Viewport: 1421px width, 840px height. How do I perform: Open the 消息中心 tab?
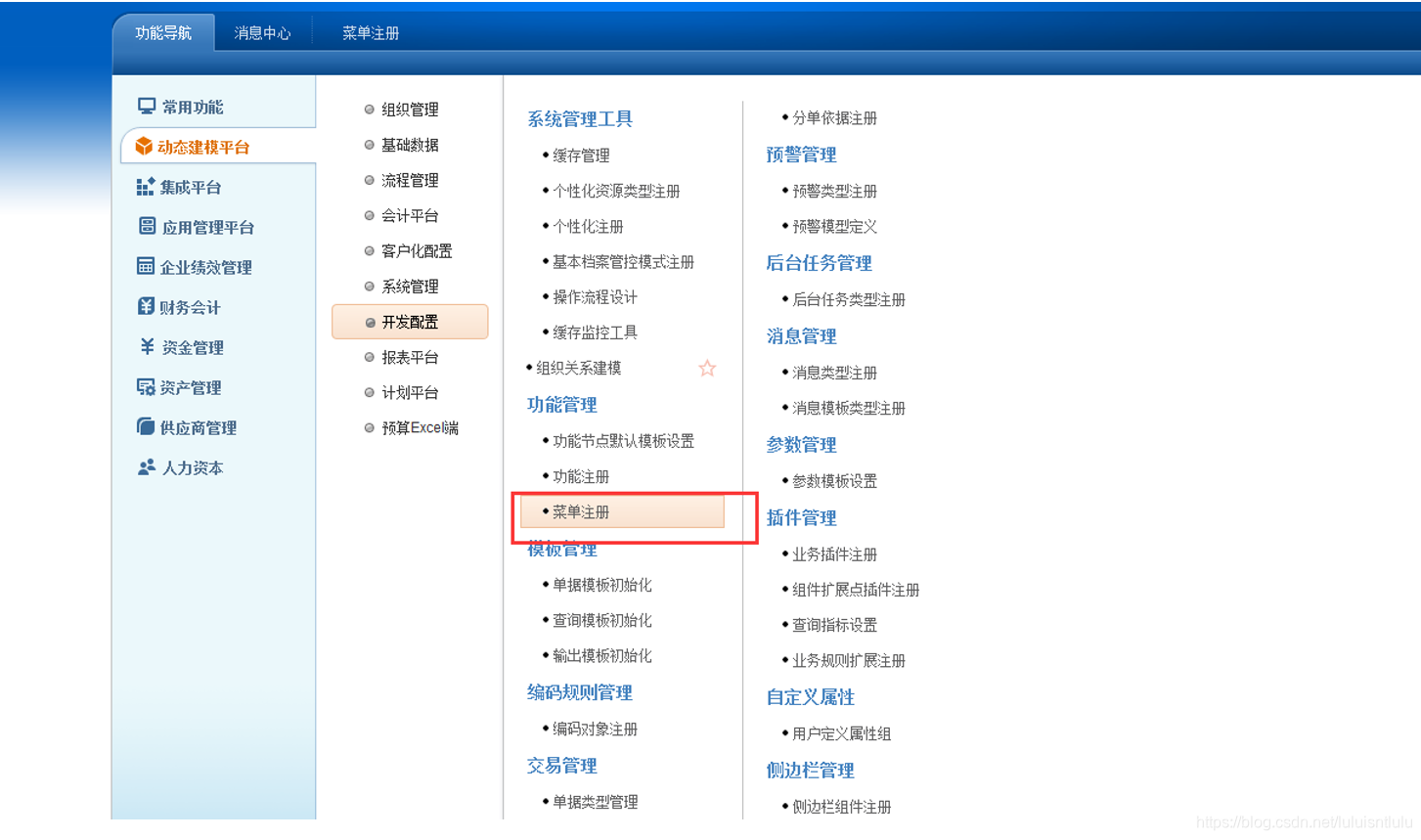coord(262,33)
